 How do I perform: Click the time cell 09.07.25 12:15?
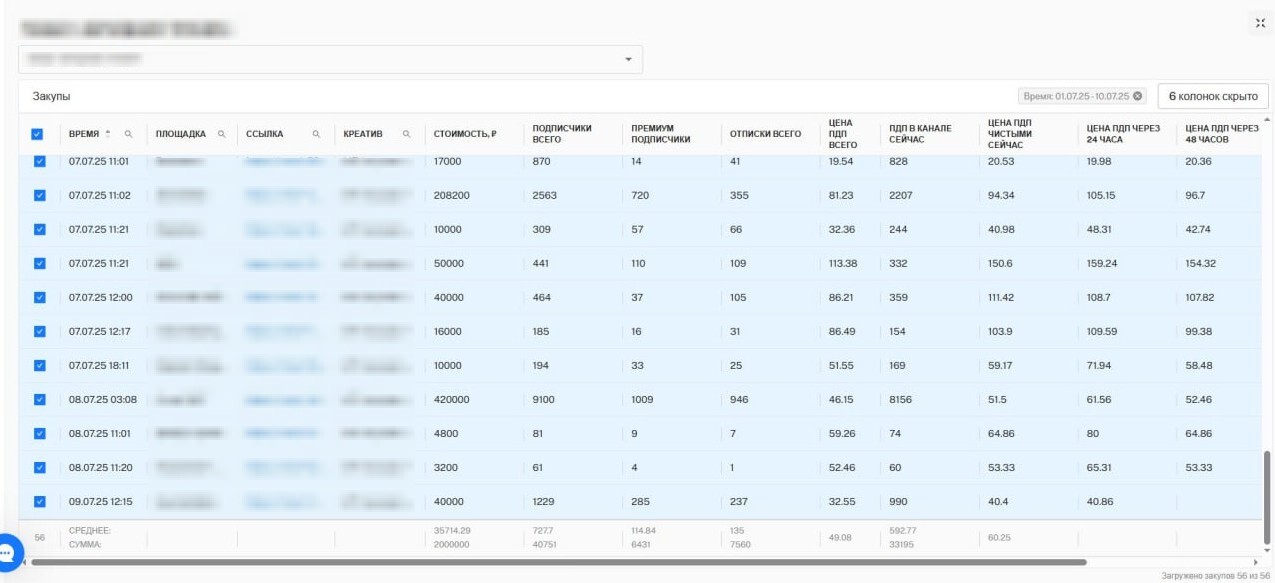click(100, 501)
